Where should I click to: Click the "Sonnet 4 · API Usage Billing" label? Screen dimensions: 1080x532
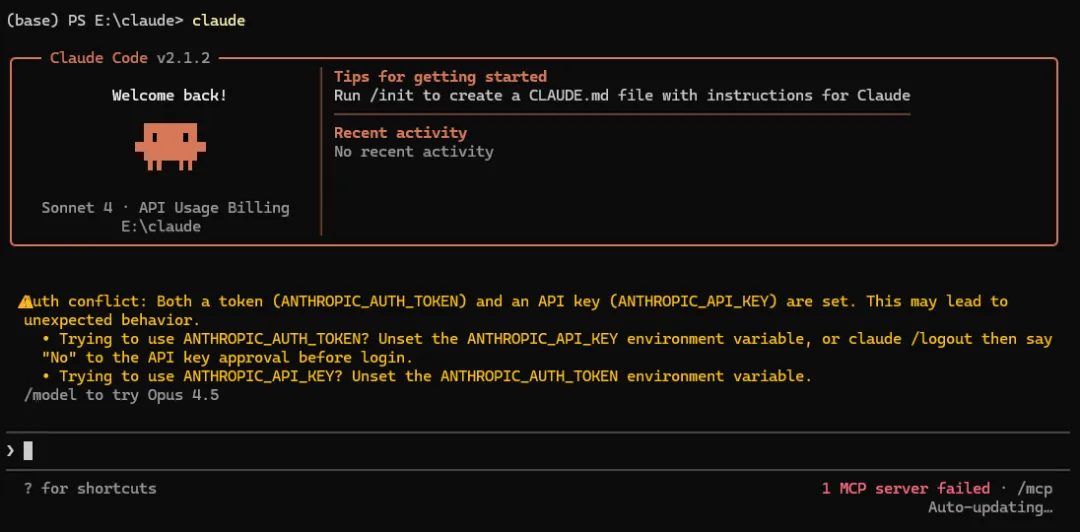pos(165,208)
